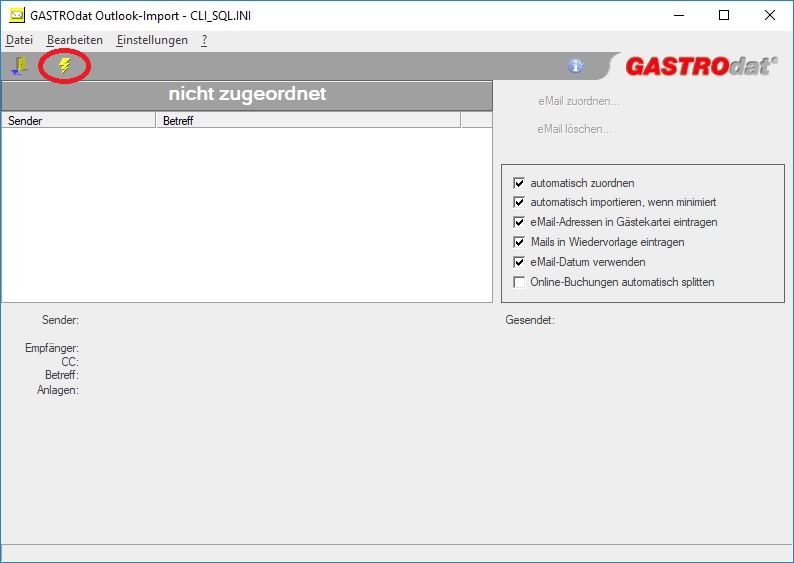
Task: Click the Empfänger: label
Action: (52, 348)
